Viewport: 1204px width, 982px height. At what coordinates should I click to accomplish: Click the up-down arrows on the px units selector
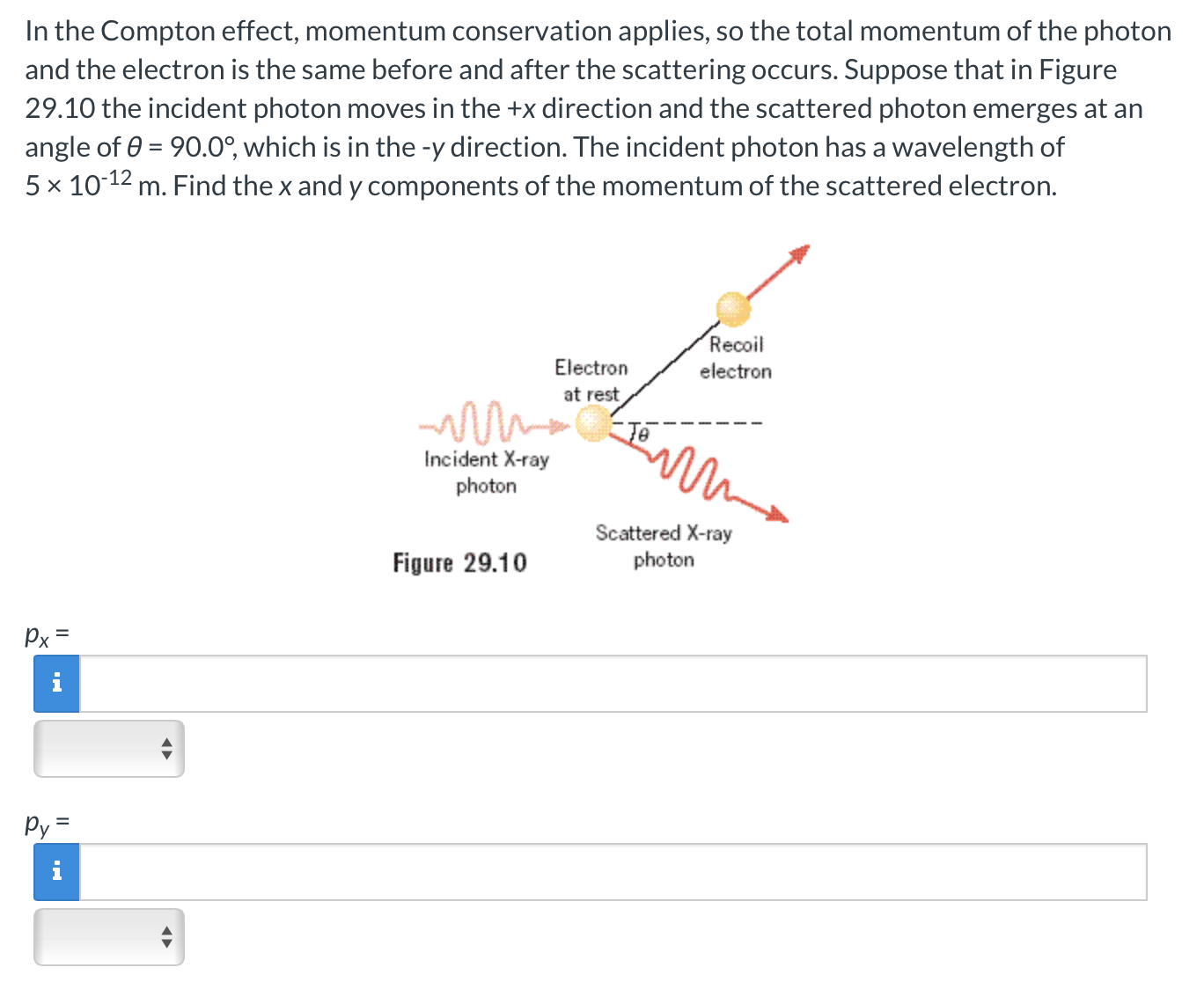pyautogui.click(x=167, y=748)
